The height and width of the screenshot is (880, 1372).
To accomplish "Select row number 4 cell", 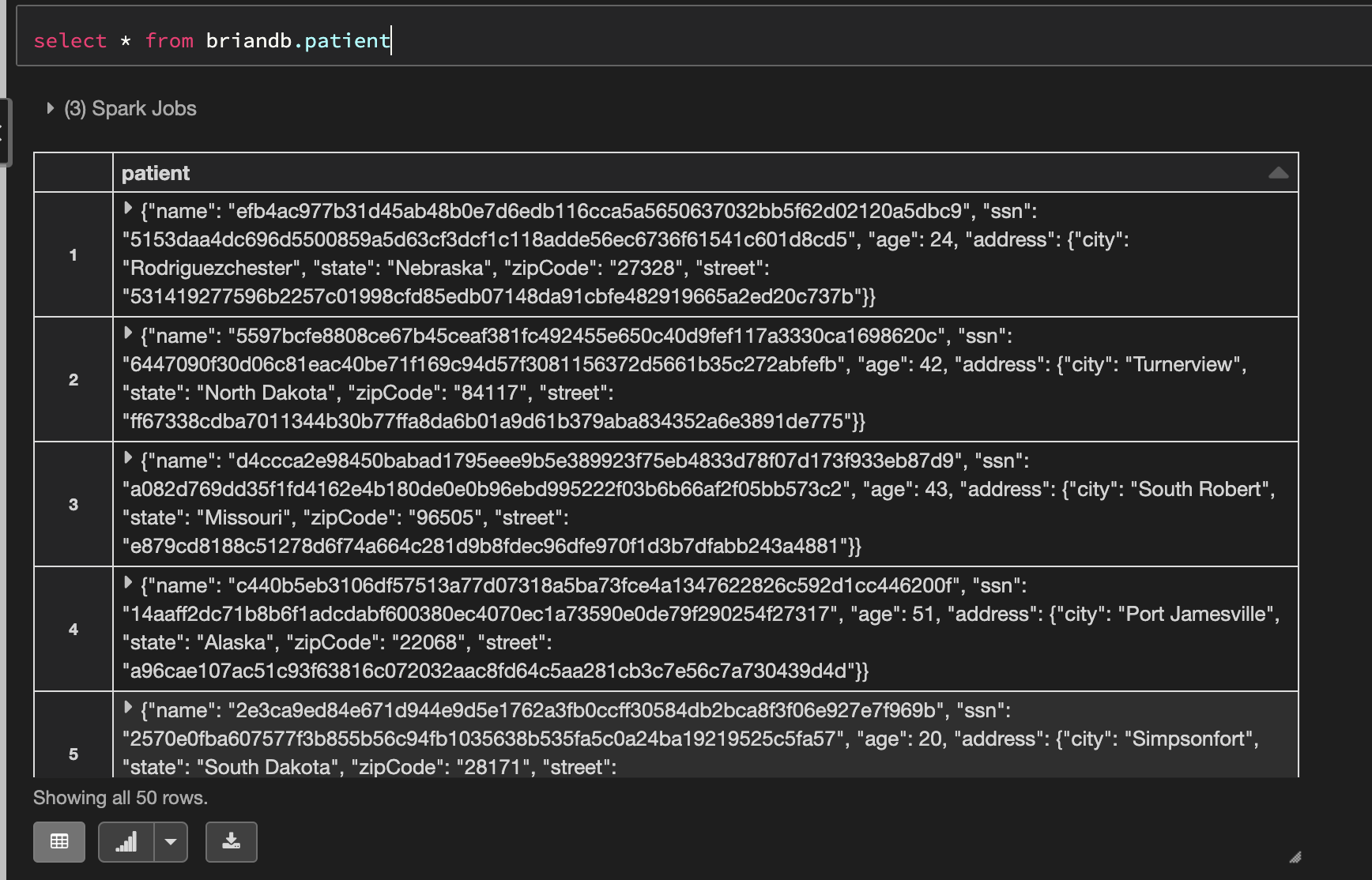I will coord(73,629).
